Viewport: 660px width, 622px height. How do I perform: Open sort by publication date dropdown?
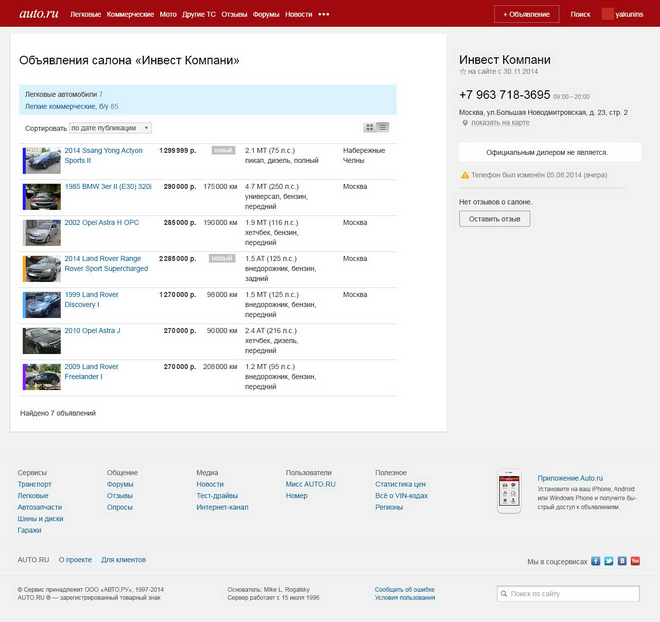110,128
